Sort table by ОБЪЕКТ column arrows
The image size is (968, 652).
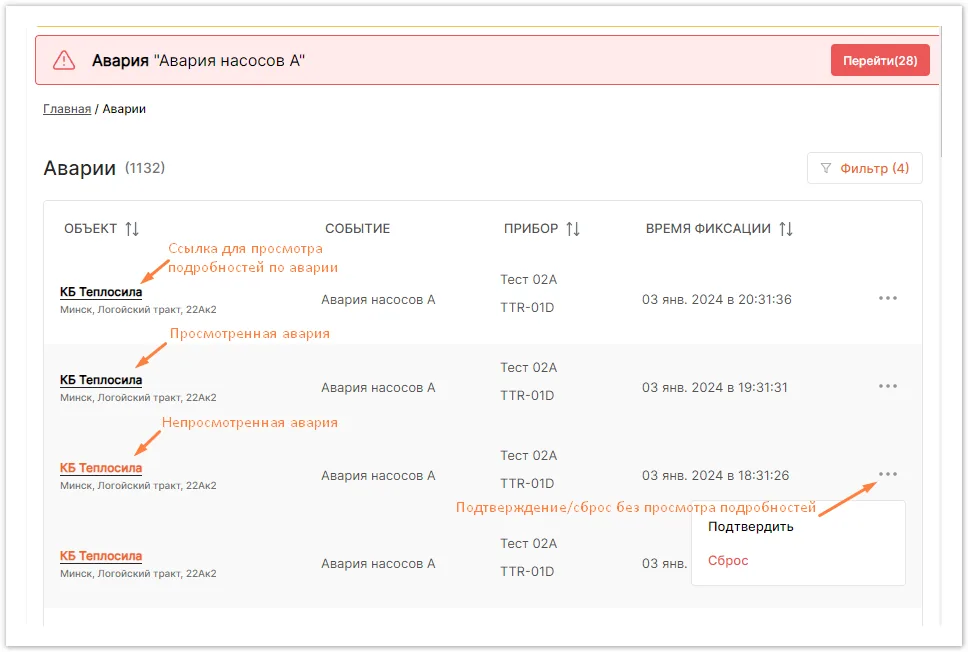coord(132,229)
